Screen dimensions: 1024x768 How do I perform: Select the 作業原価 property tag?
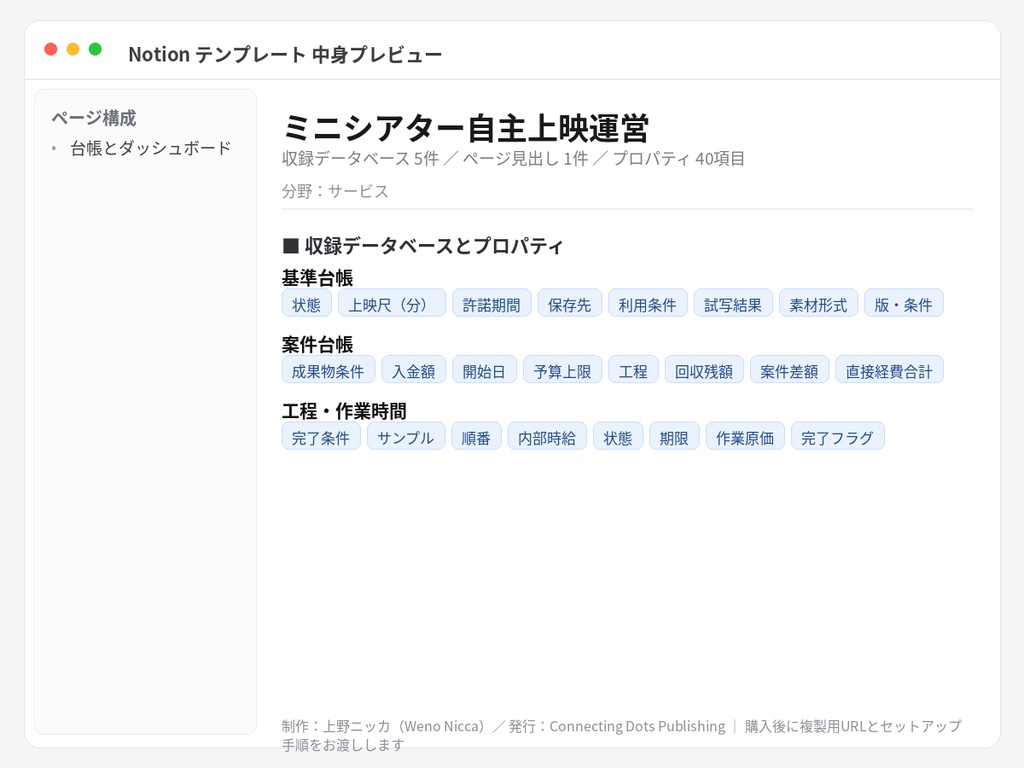click(x=745, y=437)
